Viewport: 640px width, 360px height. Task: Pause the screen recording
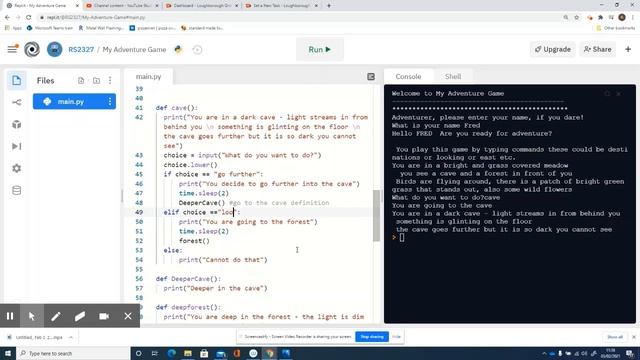point(10,316)
